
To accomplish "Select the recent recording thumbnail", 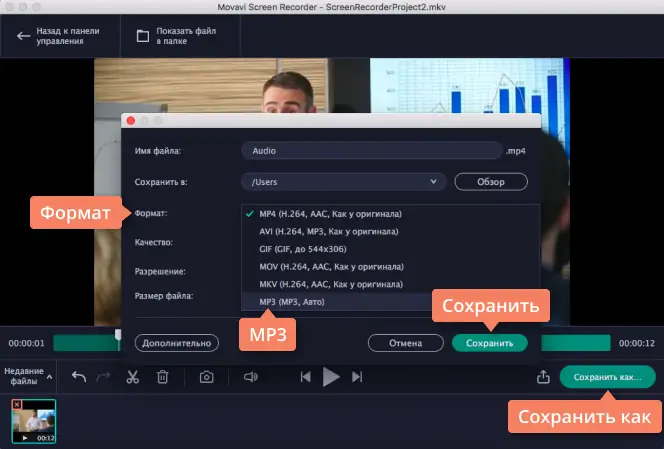I will (34, 421).
